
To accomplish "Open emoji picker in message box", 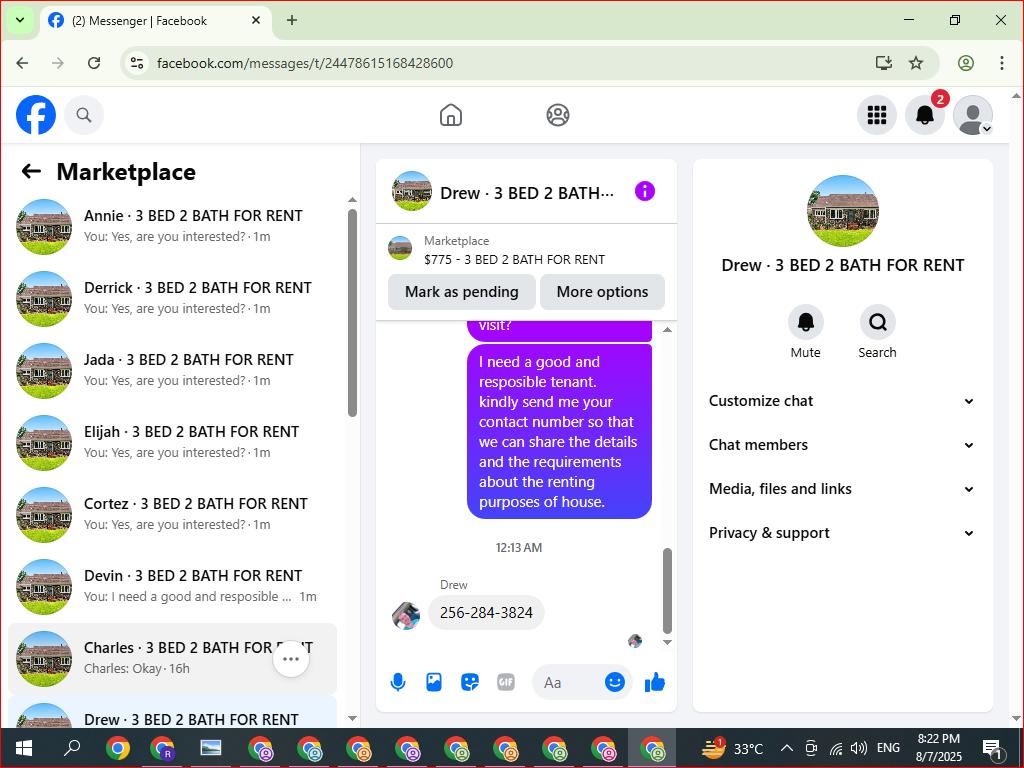I will [x=614, y=682].
